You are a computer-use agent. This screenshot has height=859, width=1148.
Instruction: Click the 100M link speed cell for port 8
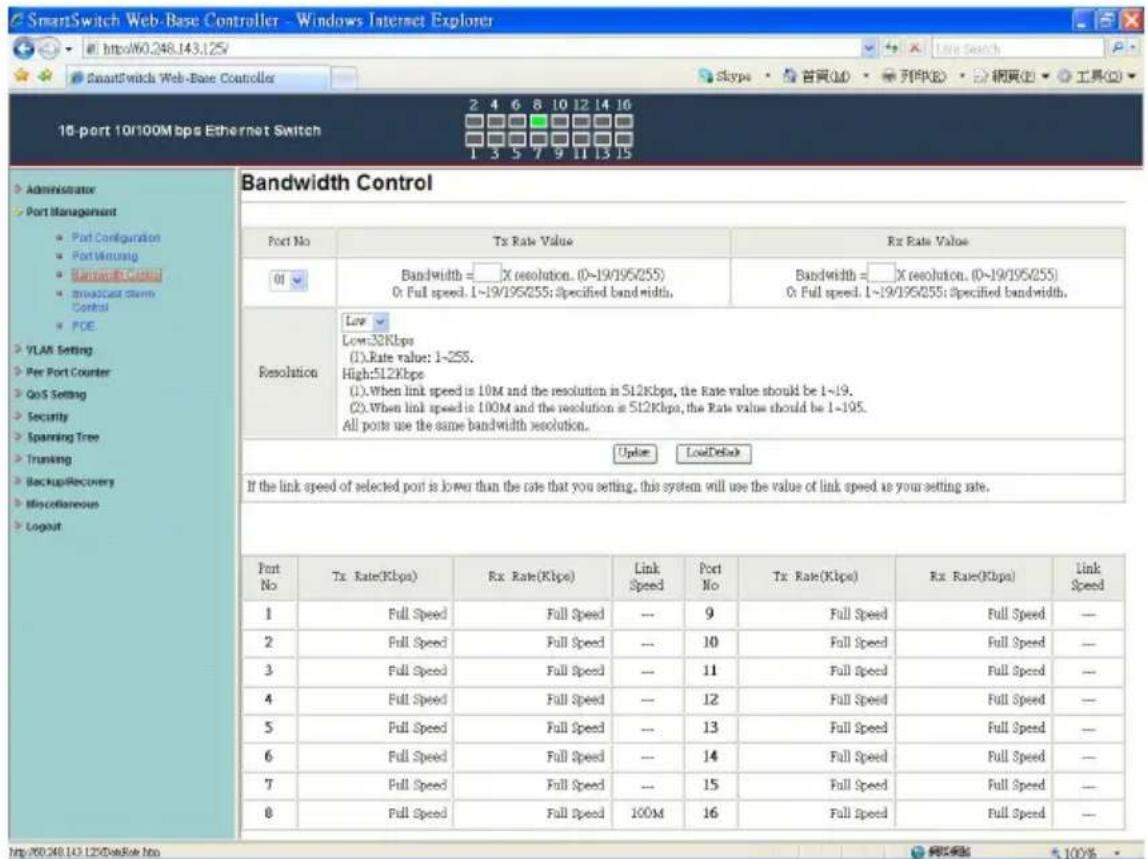647,814
